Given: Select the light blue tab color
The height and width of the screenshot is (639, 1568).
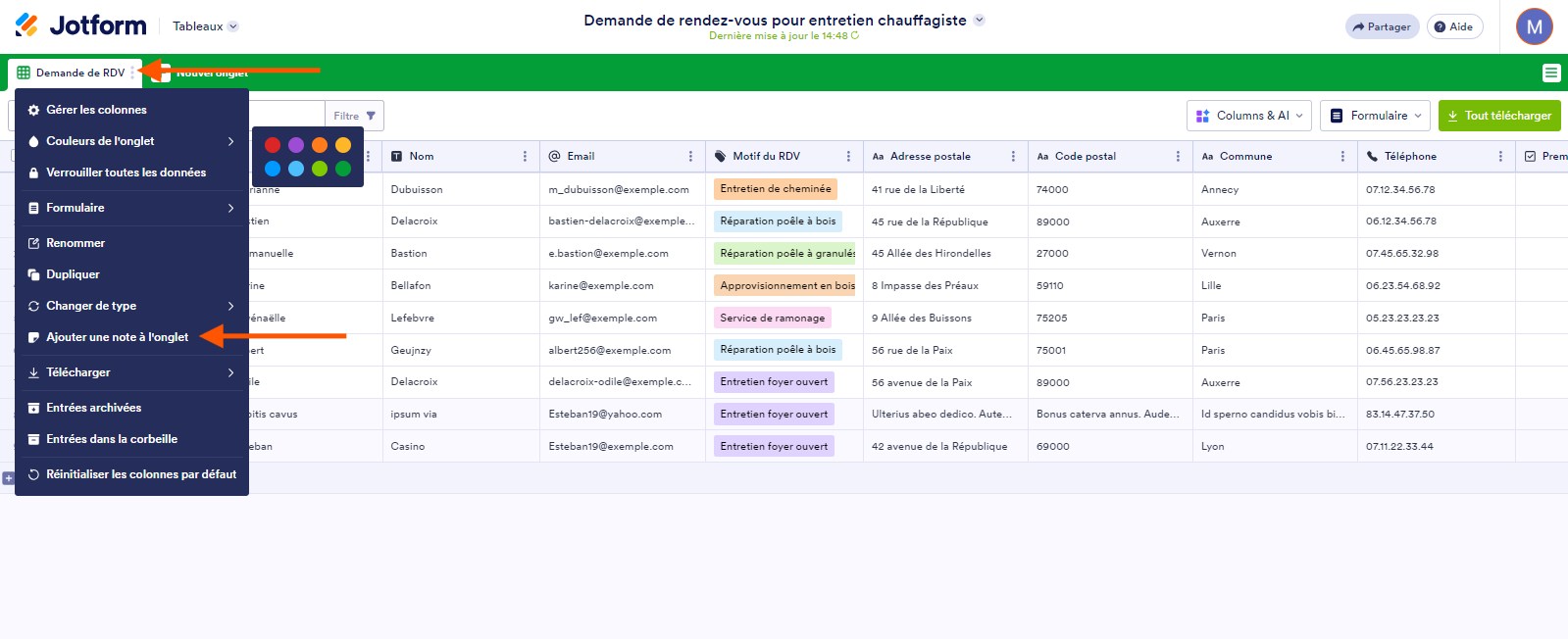Looking at the screenshot, I should pos(296,169).
